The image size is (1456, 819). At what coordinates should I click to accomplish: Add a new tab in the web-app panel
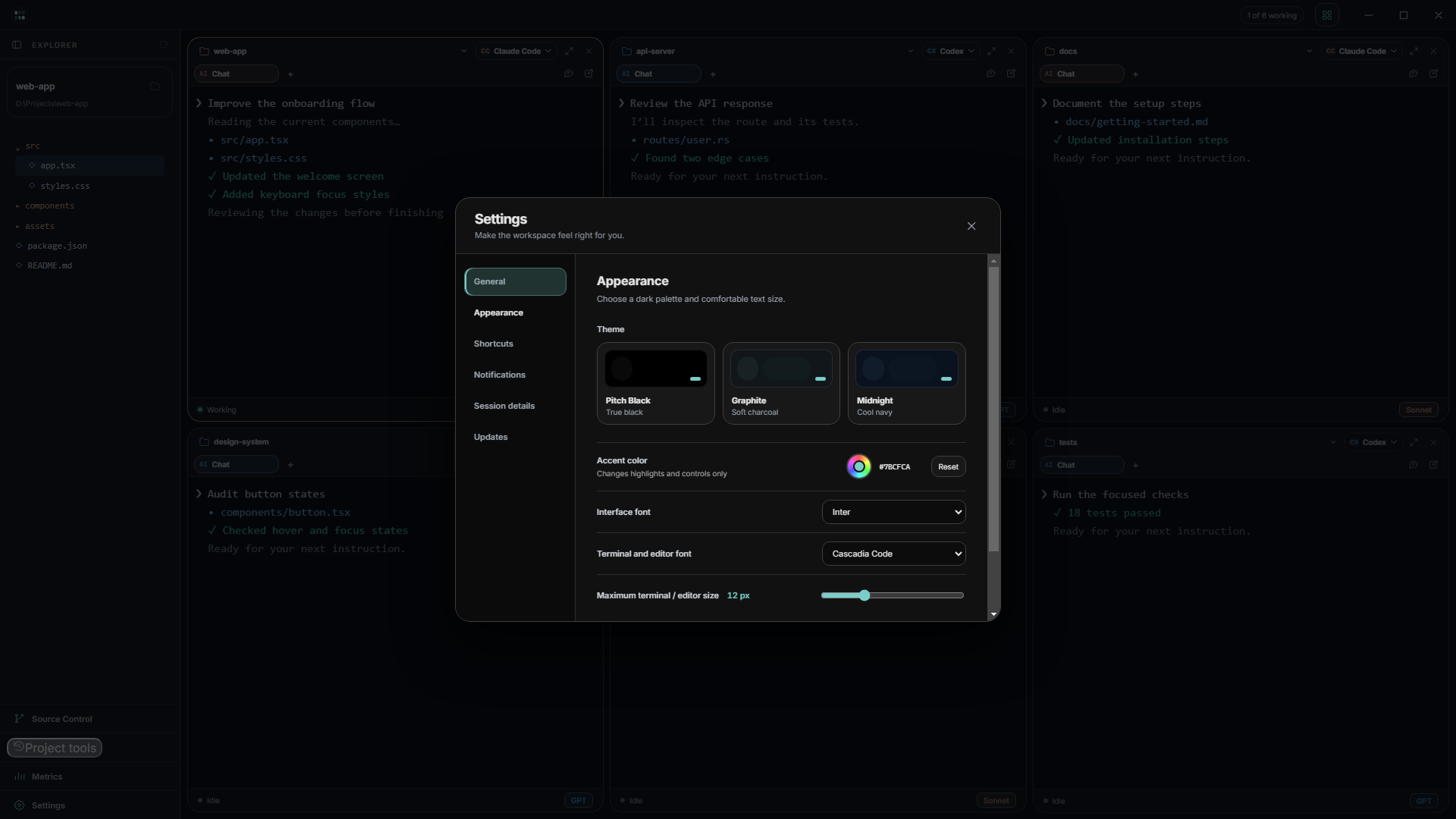[x=290, y=74]
